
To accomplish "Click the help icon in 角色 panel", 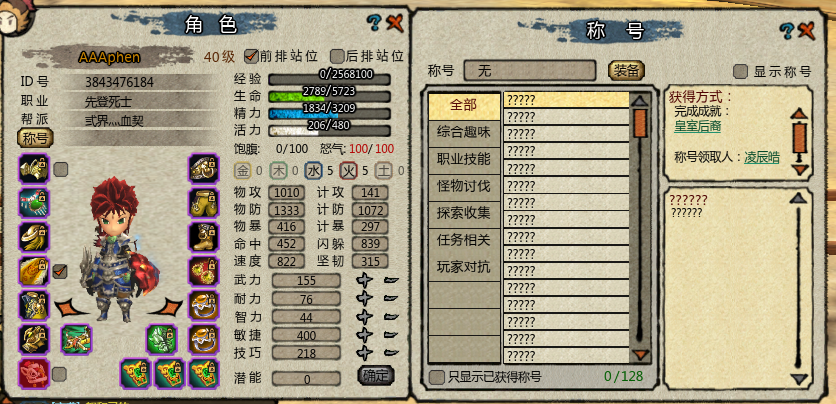I will click(375, 22).
